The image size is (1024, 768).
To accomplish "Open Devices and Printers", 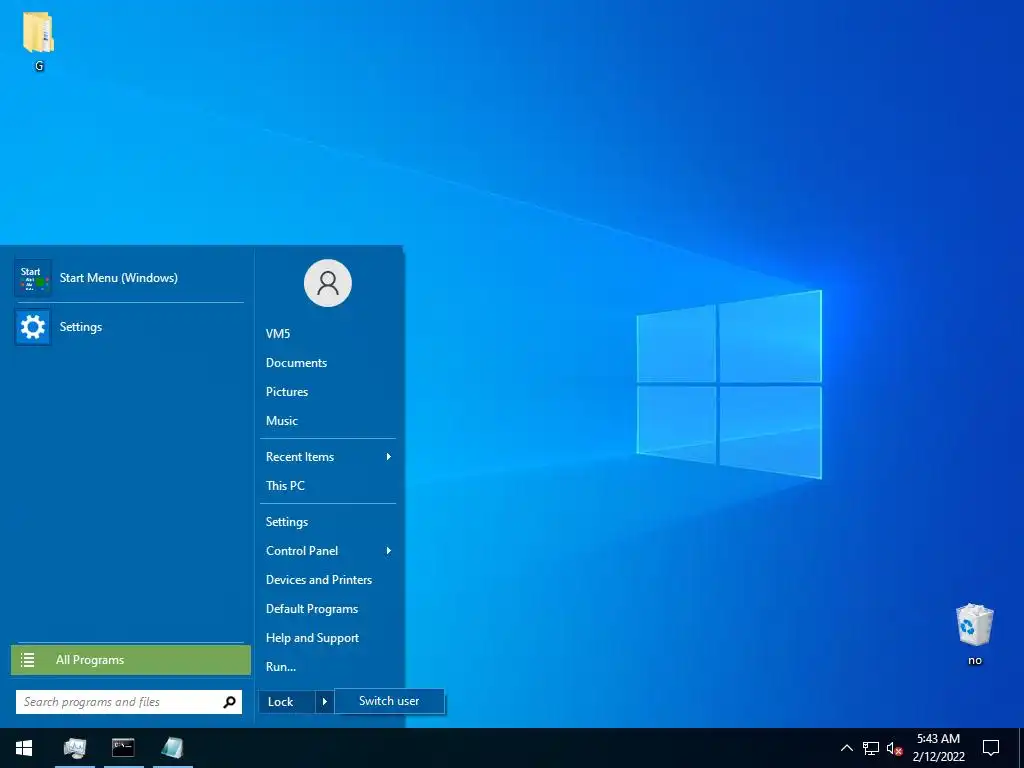I will pos(327,580).
